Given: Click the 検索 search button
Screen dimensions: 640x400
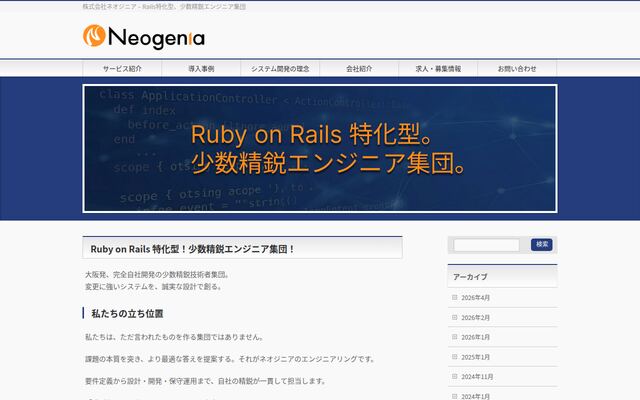Looking at the screenshot, I should coord(542,244).
